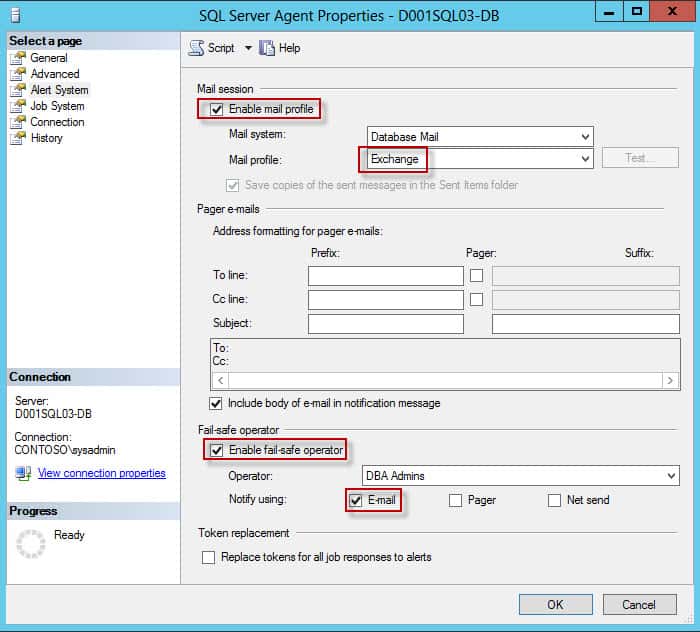
Task: Click the server icon in title bar
Action: click(16, 16)
